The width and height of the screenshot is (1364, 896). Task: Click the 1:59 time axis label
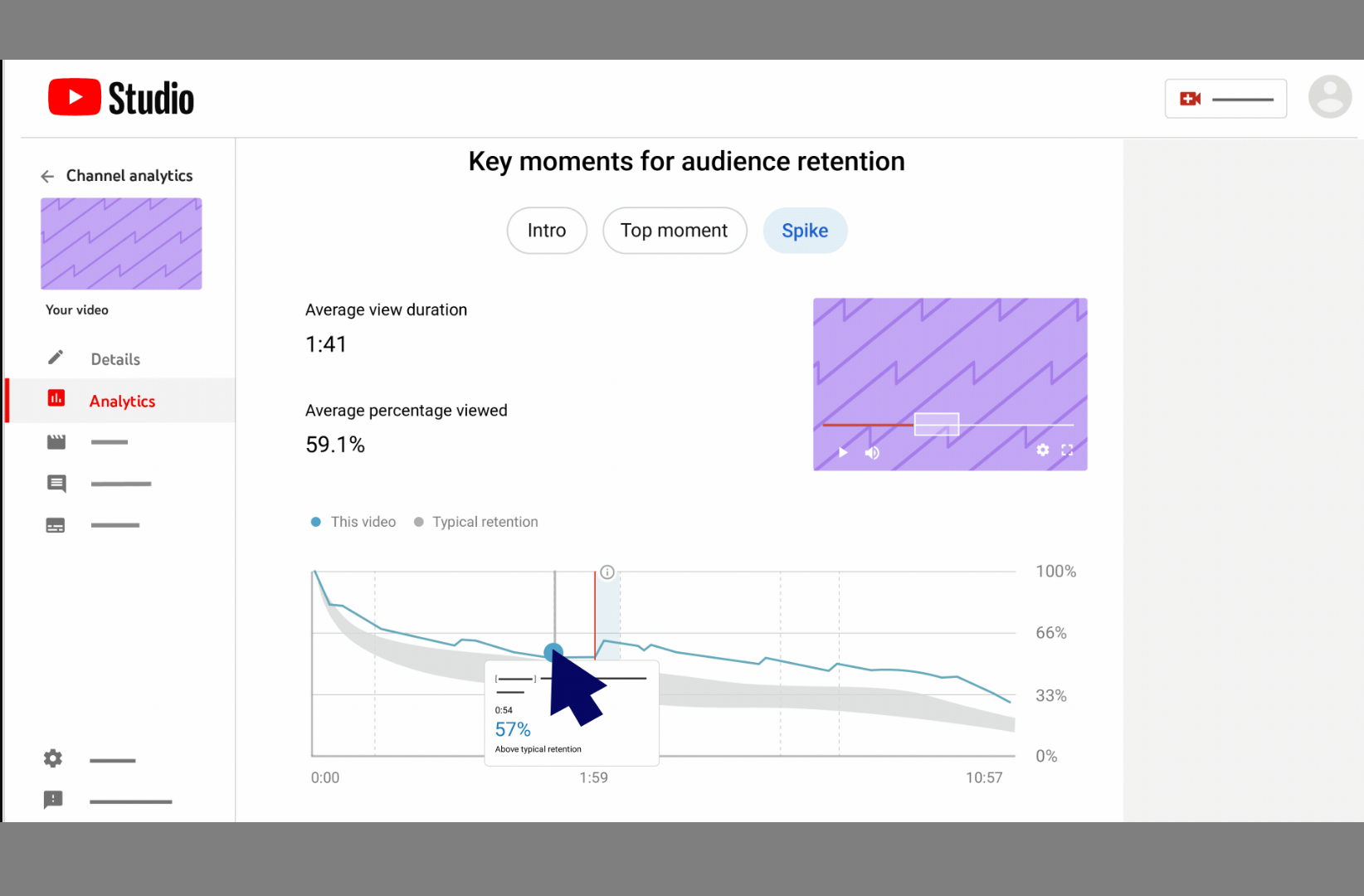(593, 777)
